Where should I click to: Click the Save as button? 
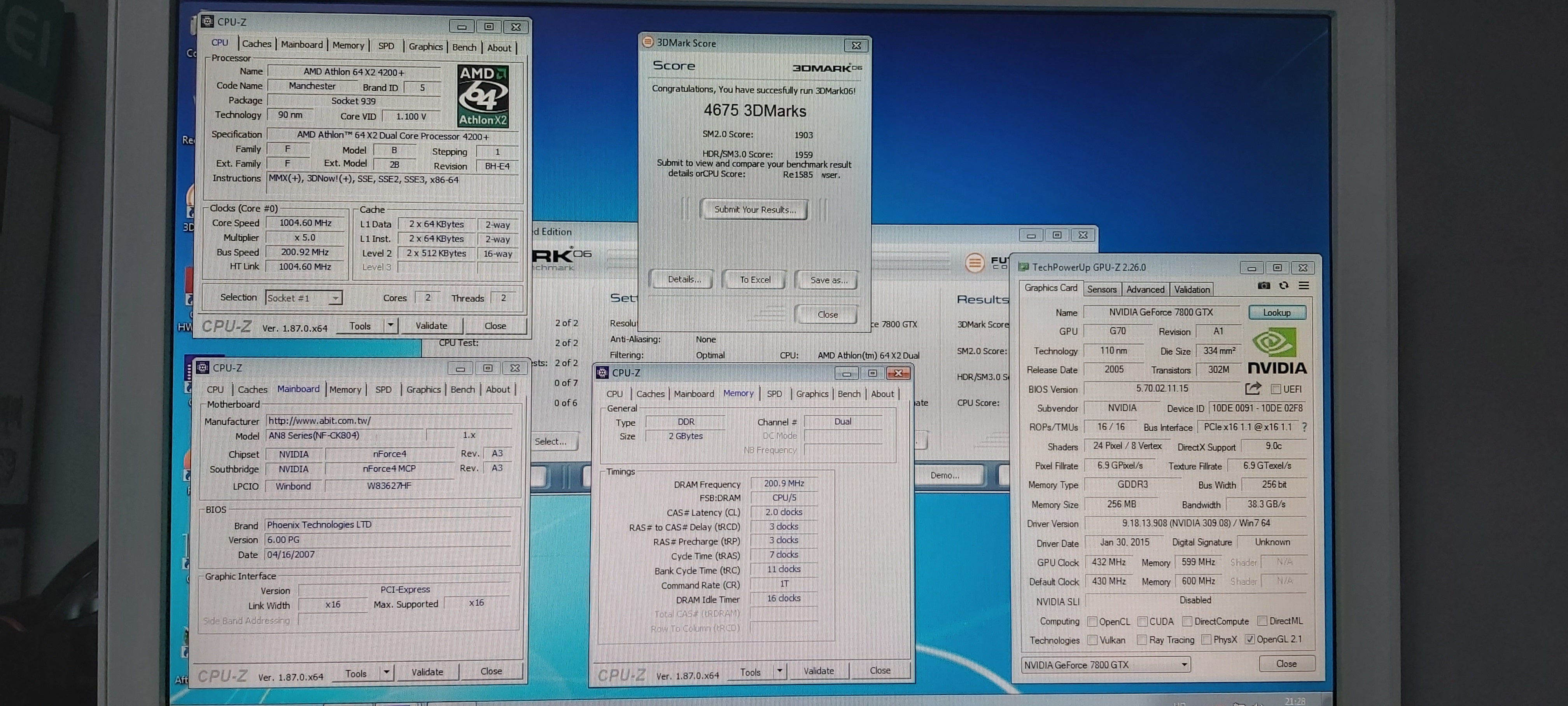pyautogui.click(x=828, y=280)
